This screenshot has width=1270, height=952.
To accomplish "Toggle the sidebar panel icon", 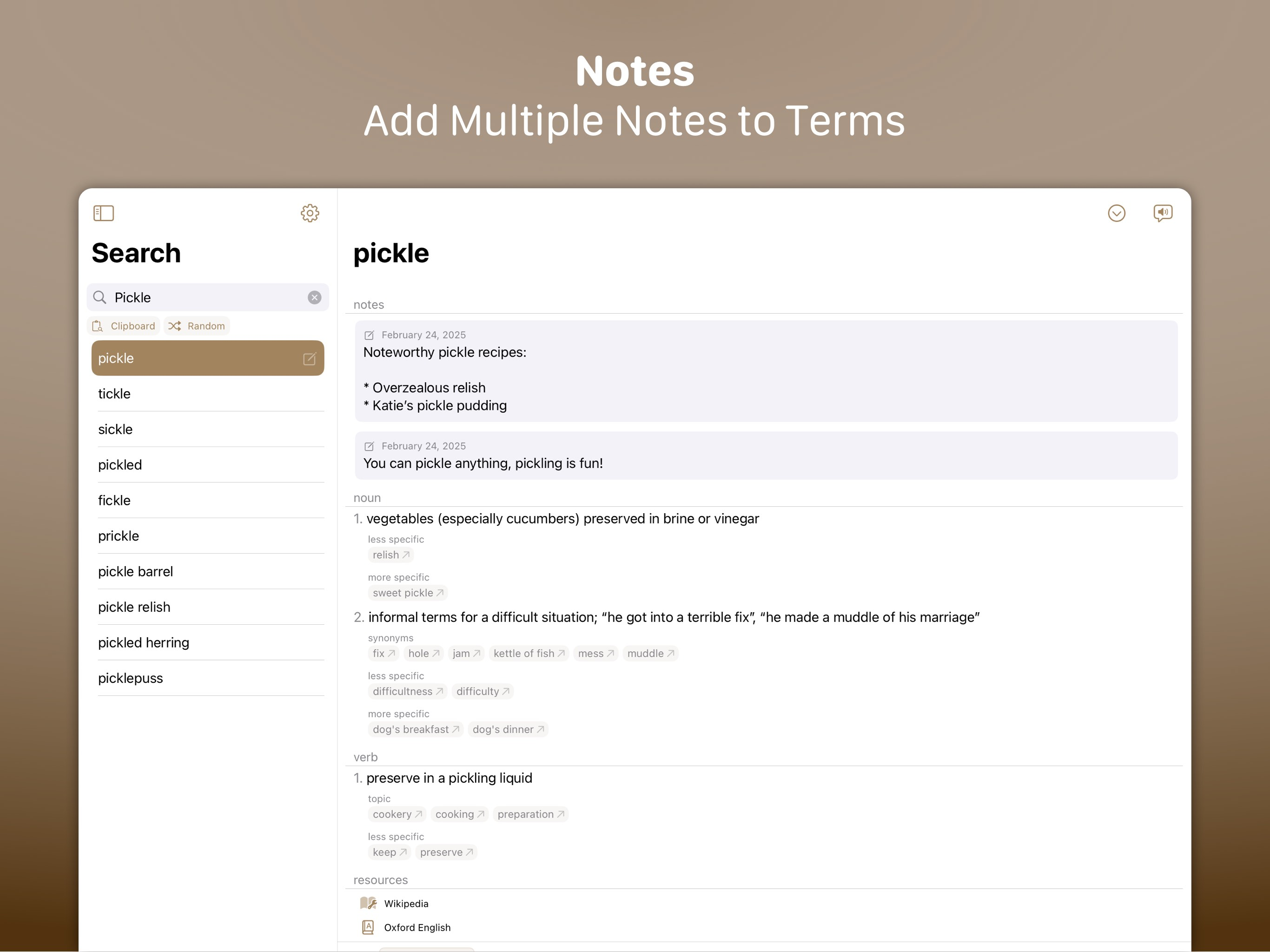I will click(103, 213).
